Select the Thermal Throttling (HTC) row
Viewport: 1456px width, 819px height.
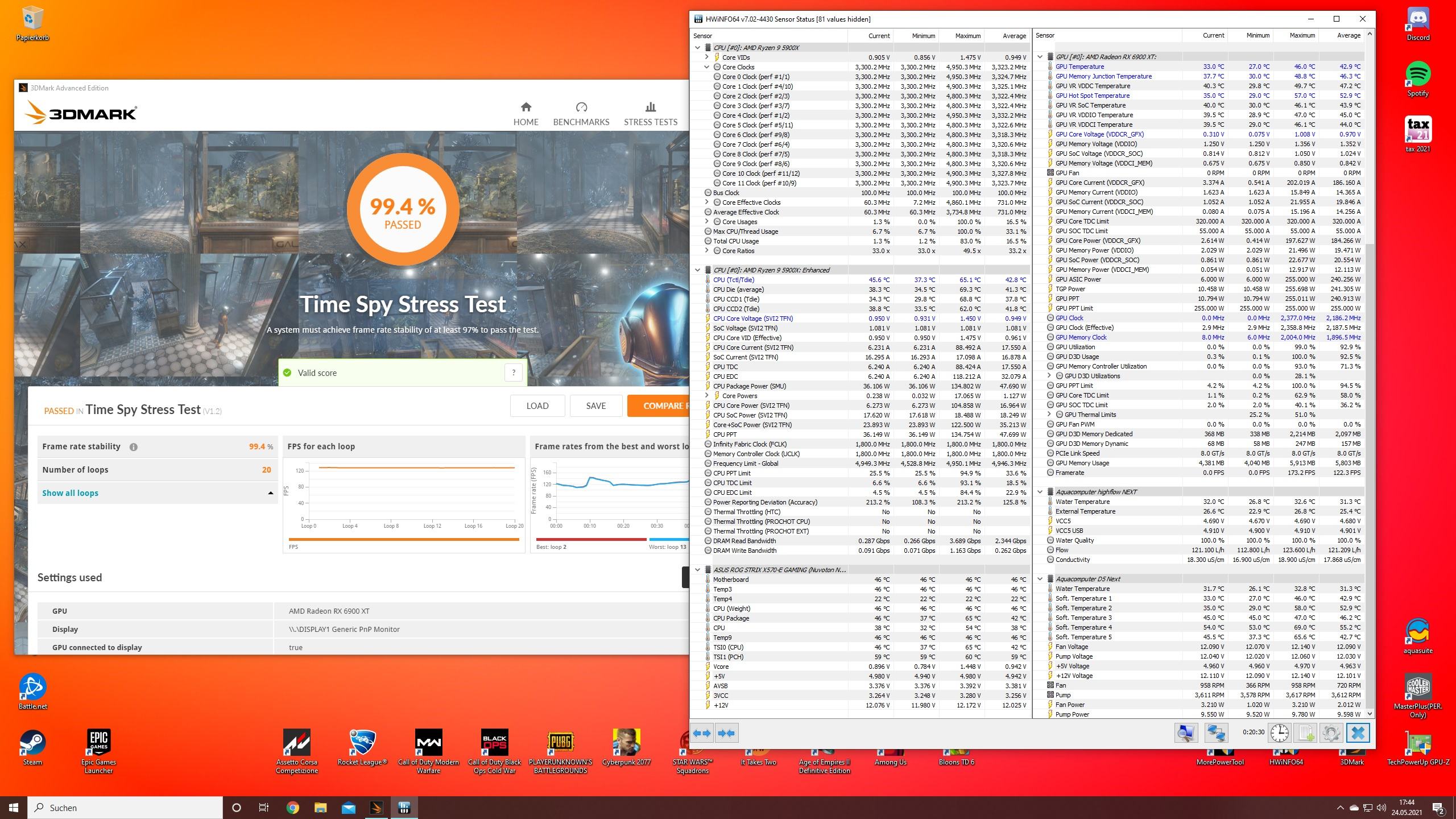861,512
